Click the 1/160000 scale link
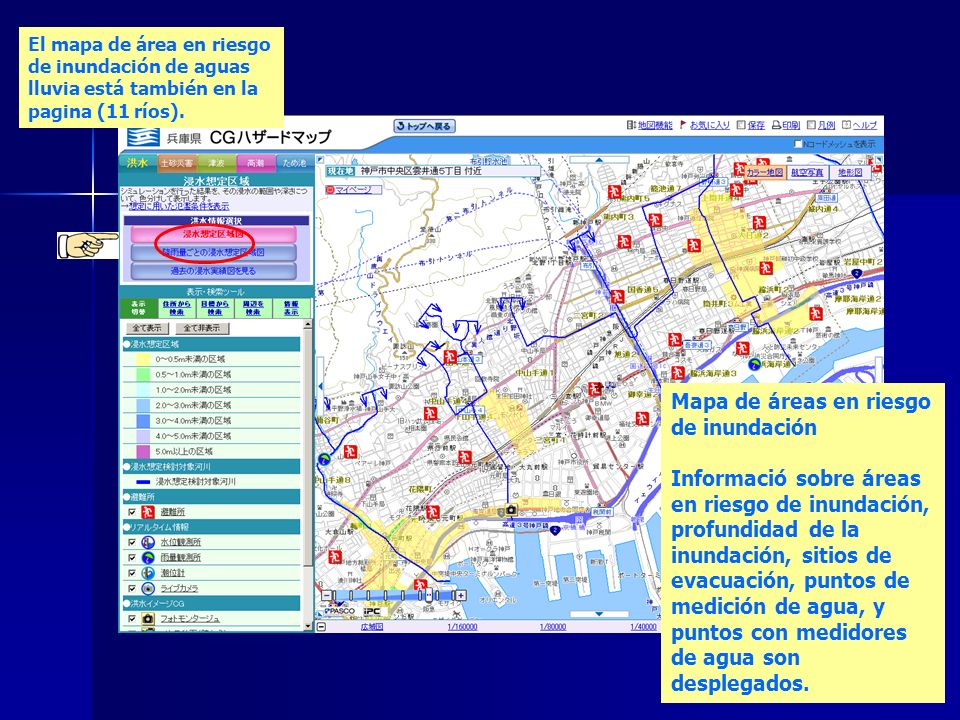The width and height of the screenshot is (960, 720). 462,627
